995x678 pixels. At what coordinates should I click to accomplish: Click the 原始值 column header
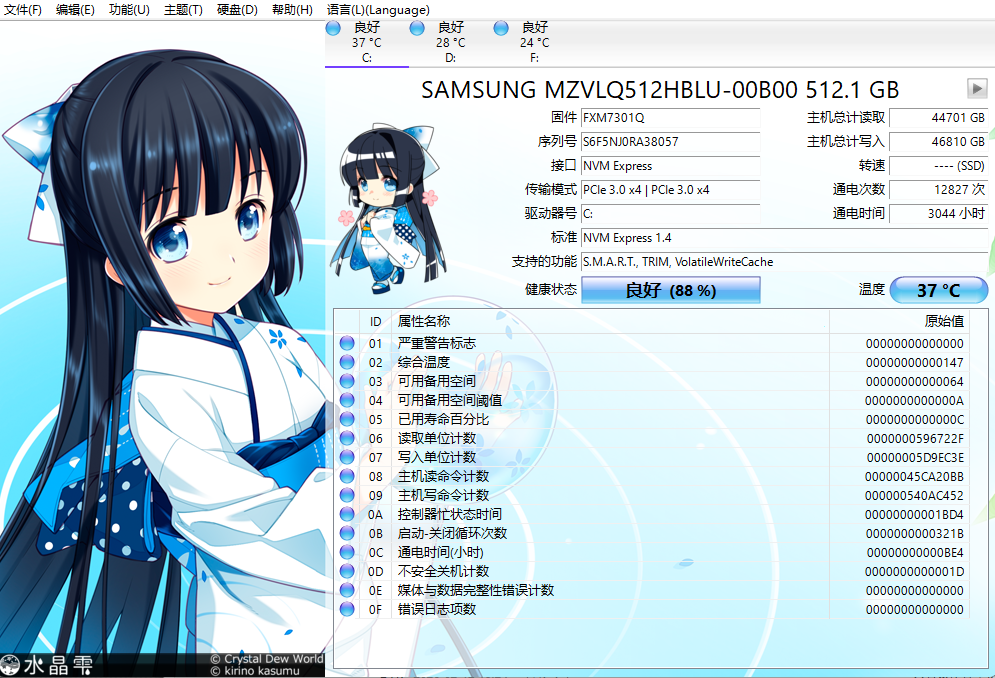click(900, 321)
